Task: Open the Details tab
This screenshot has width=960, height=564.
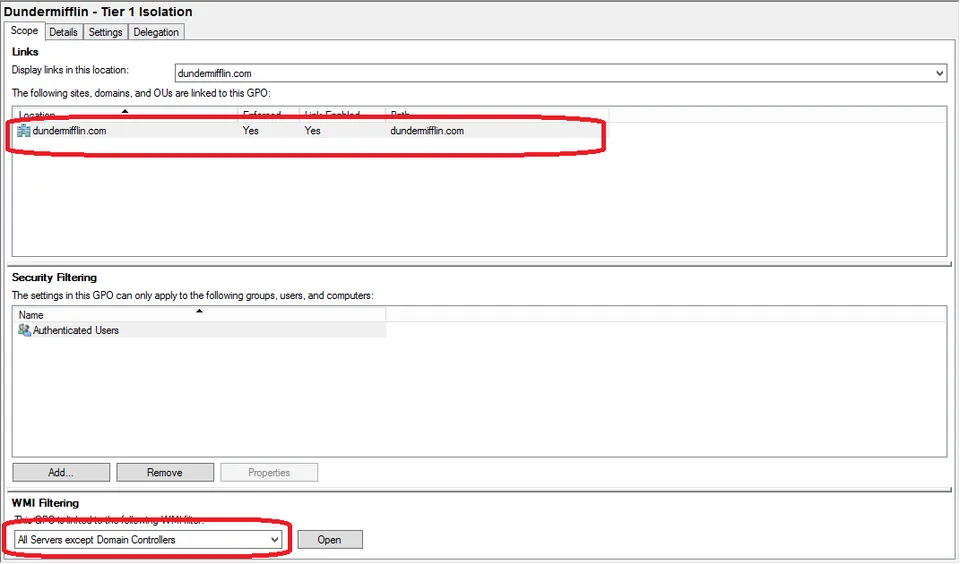Action: pyautogui.click(x=63, y=32)
